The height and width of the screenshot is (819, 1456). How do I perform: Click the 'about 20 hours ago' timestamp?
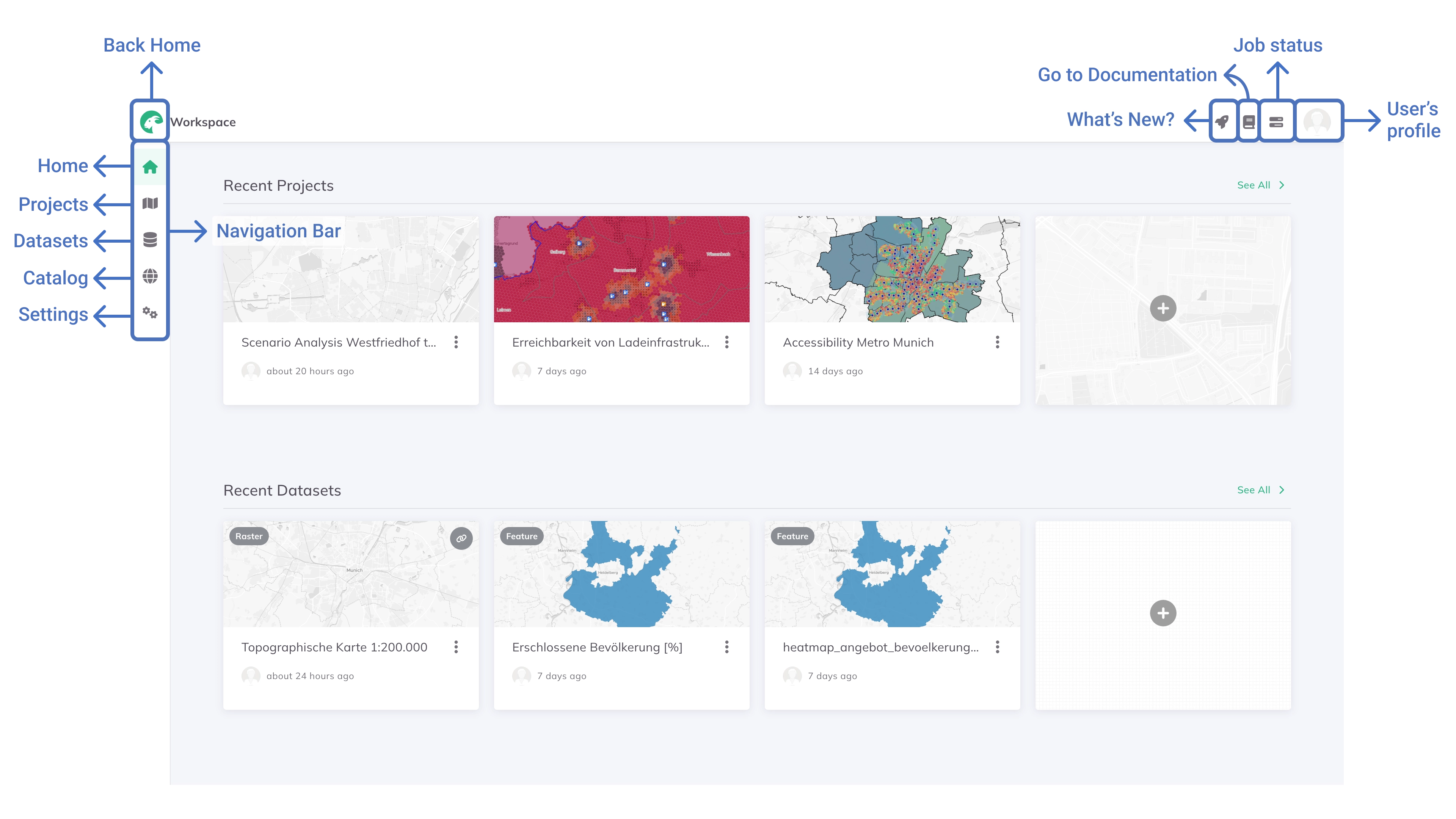(x=310, y=371)
